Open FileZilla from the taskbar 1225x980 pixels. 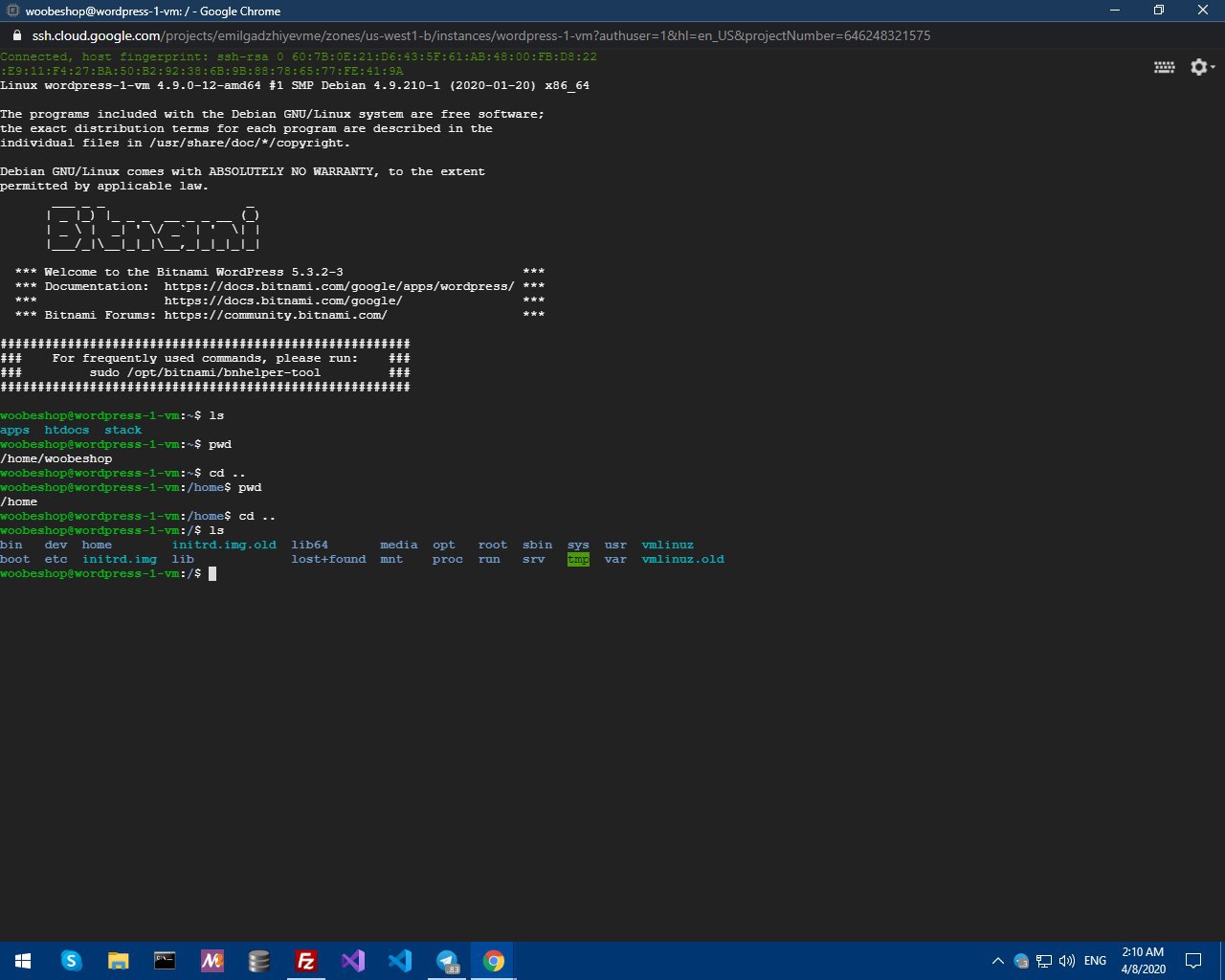[306, 961]
